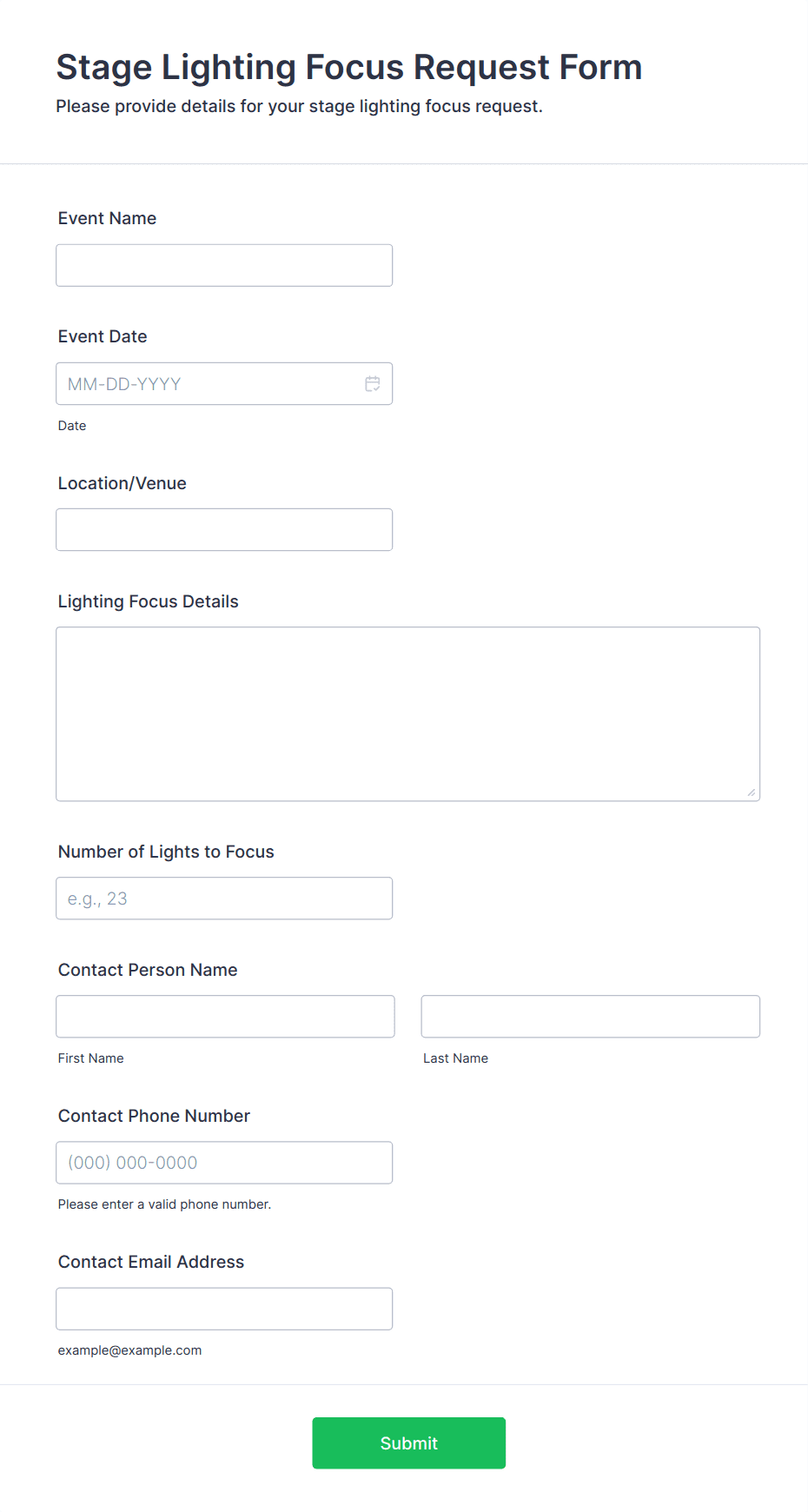808x1512 pixels.
Task: Click the Event Name text field
Action: pos(224,265)
